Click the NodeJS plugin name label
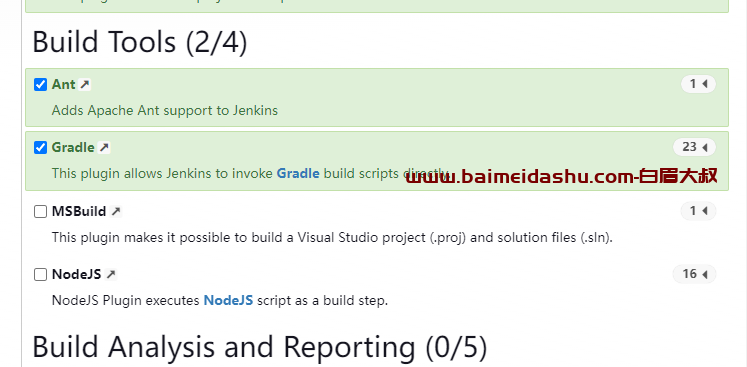747x367 pixels. pyautogui.click(x=77, y=274)
